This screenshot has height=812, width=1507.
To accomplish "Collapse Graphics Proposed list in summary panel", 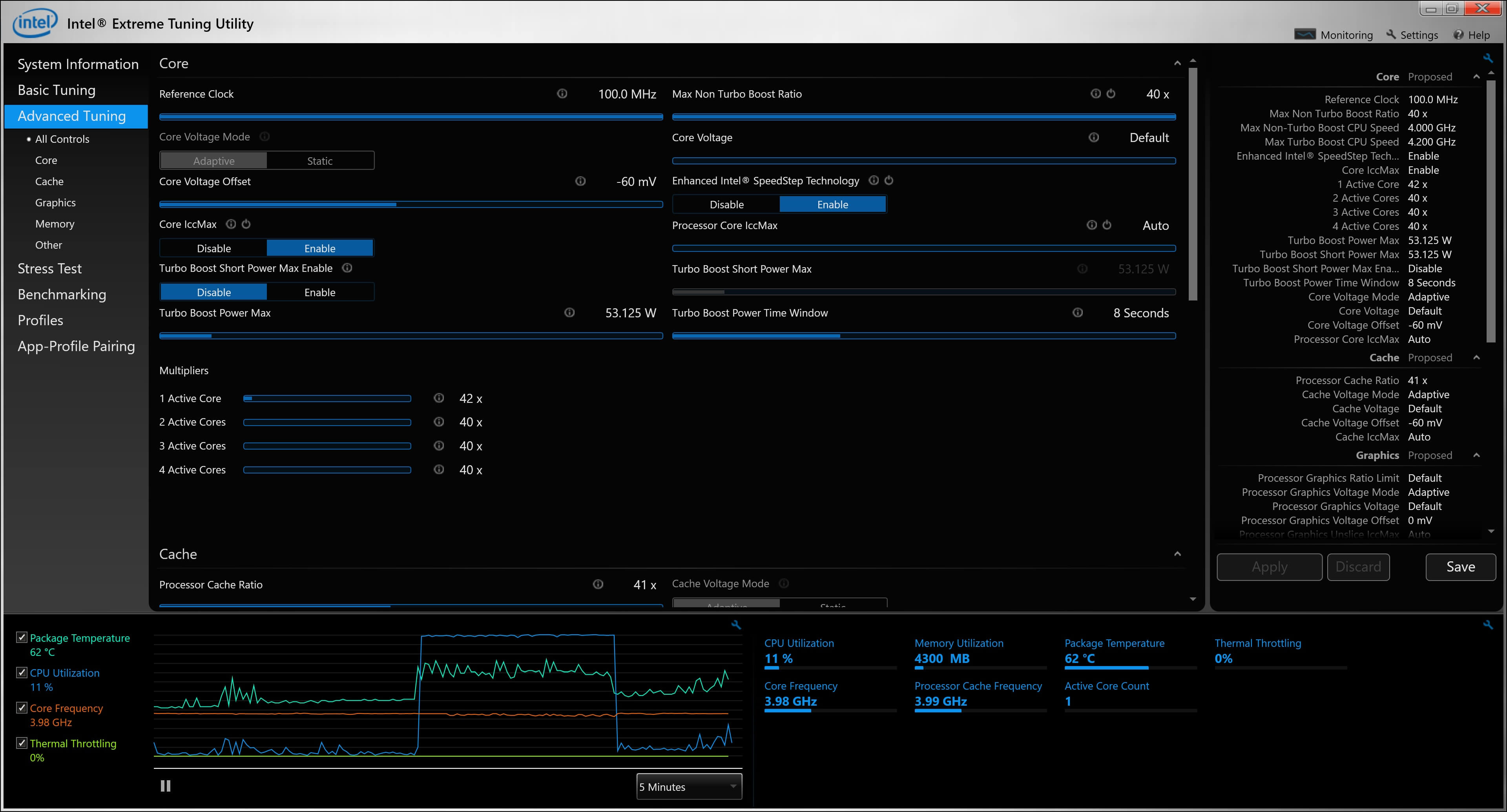I will [x=1476, y=455].
